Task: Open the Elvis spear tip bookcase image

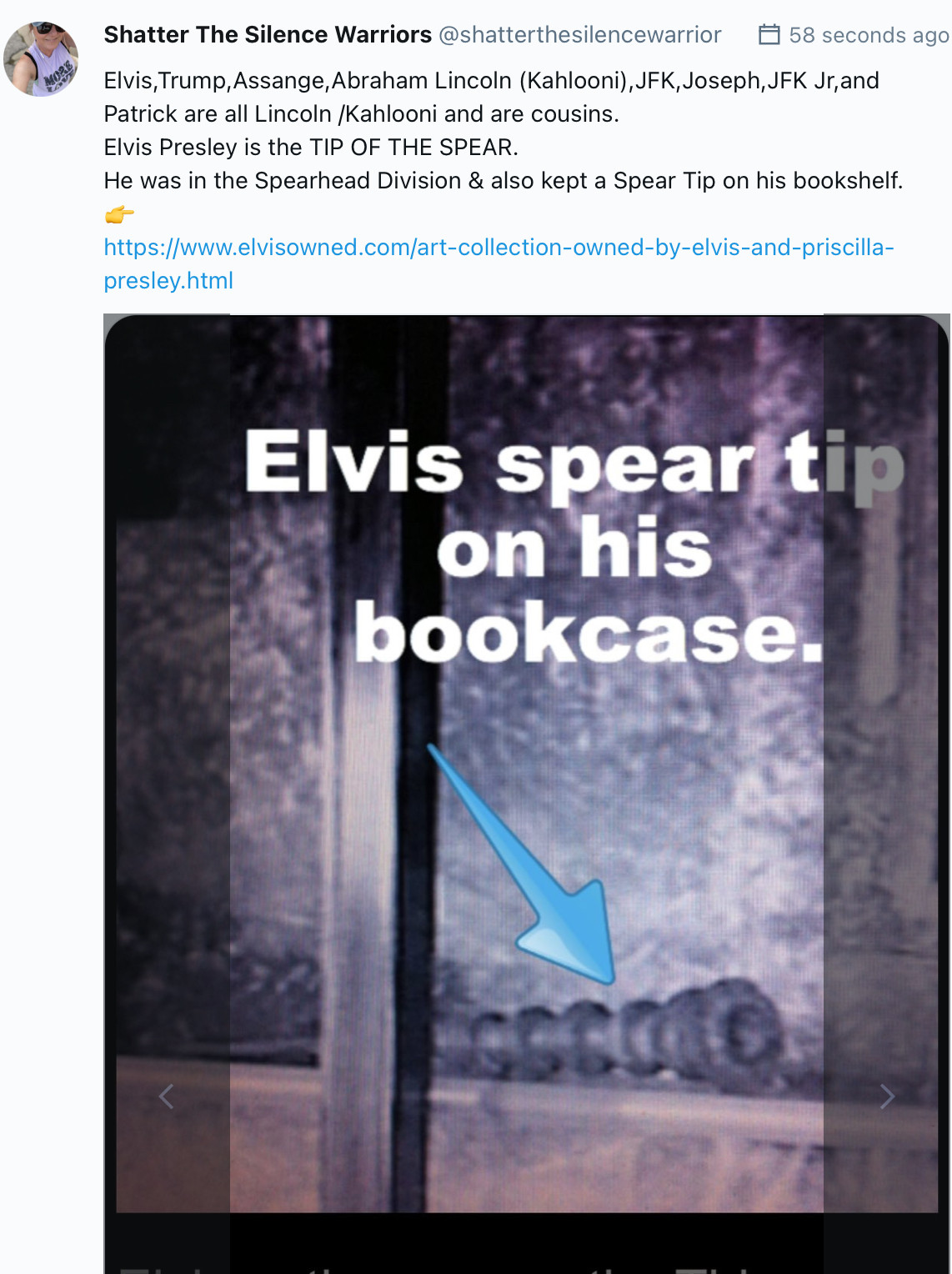Action: point(527,763)
